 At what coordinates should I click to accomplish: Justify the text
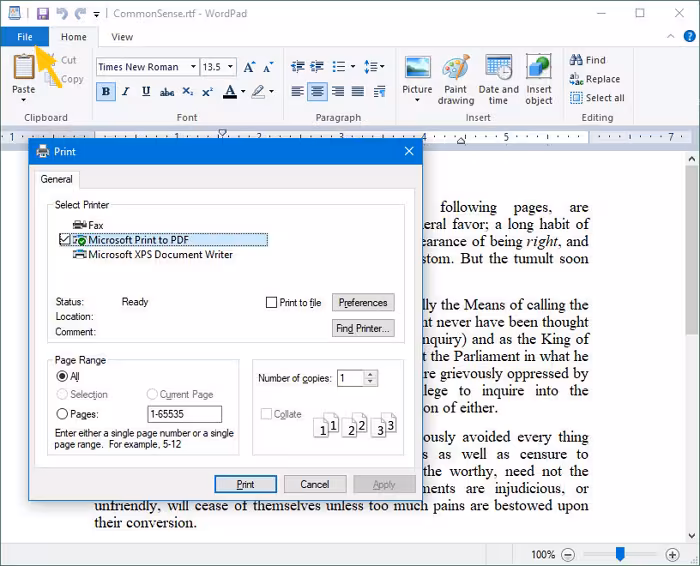[x=358, y=92]
